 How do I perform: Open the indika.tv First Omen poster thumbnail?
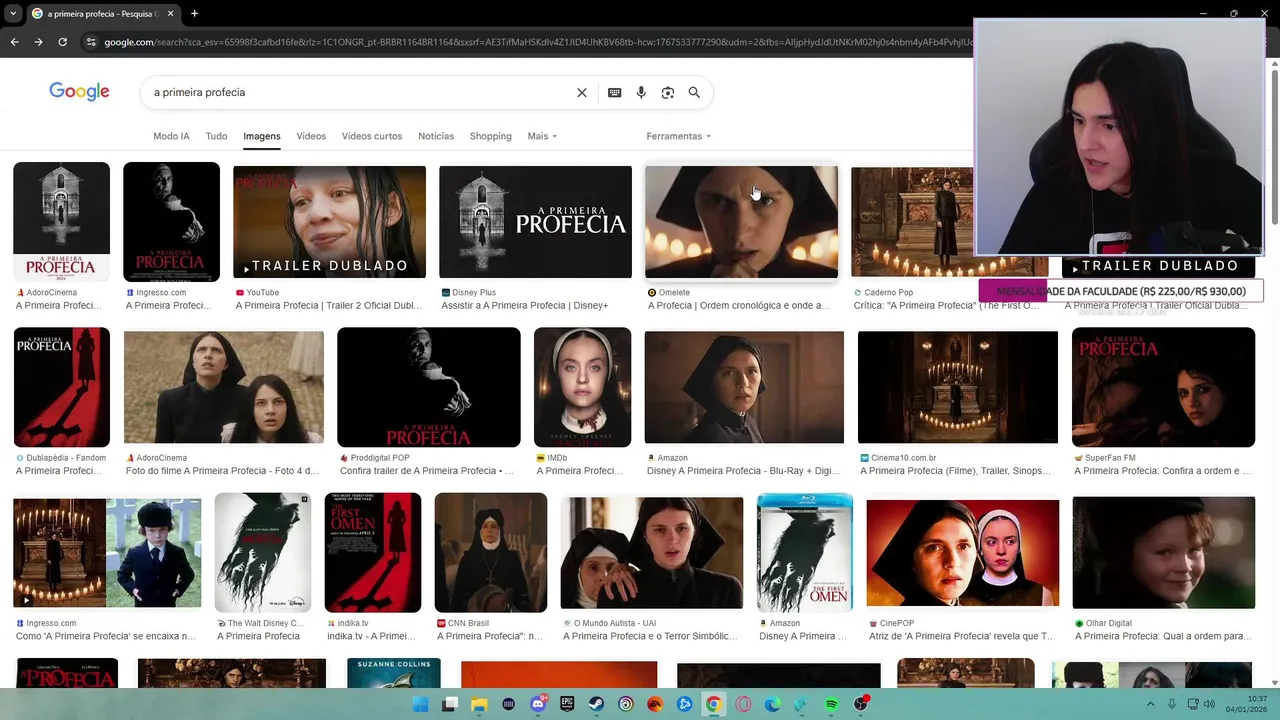372,552
